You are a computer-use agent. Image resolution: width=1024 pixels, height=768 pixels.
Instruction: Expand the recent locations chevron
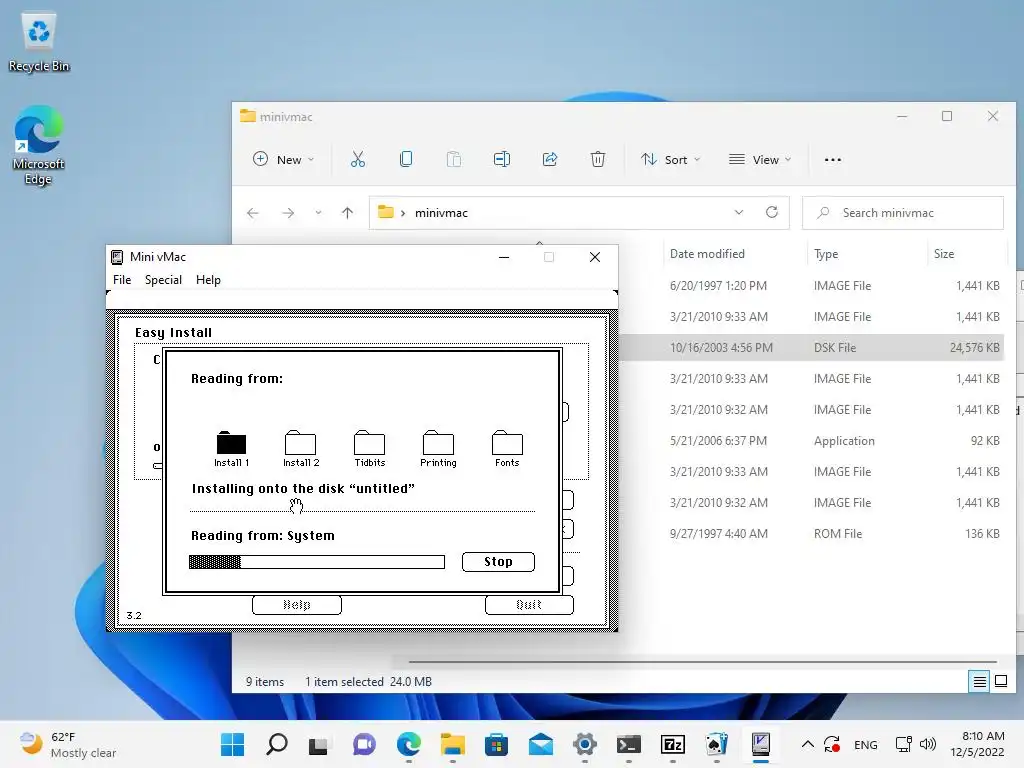[318, 213]
